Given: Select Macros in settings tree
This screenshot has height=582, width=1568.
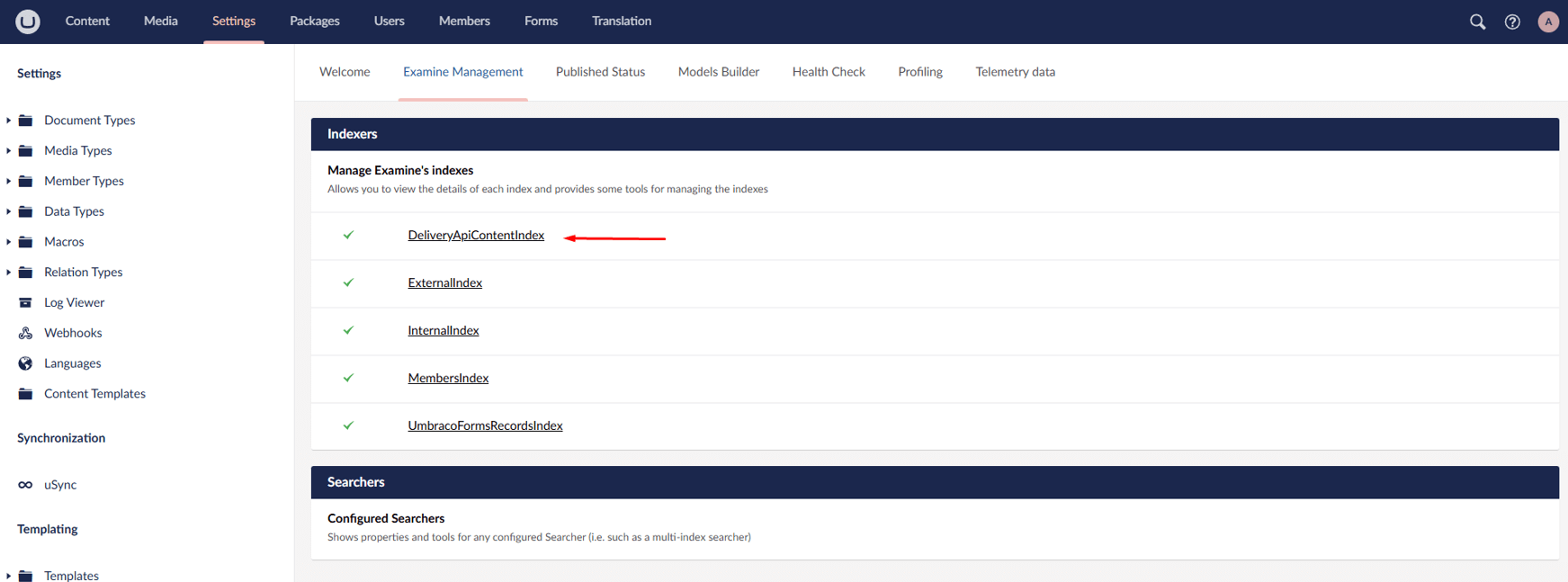Looking at the screenshot, I should click(64, 242).
